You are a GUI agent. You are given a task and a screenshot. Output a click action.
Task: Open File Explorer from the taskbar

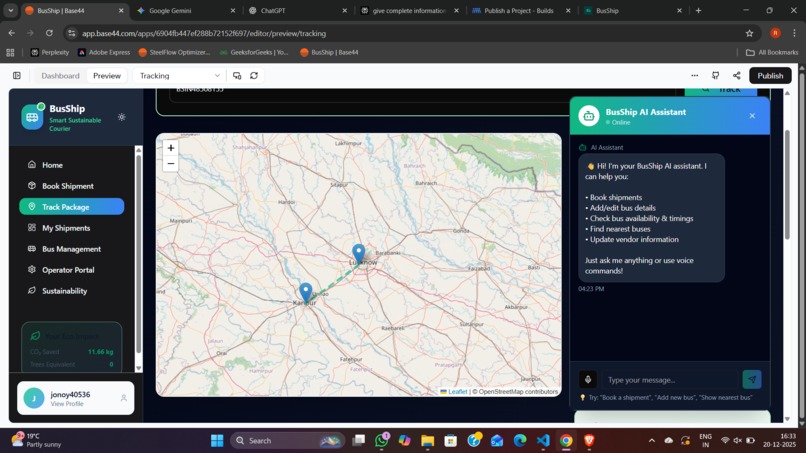point(428,441)
